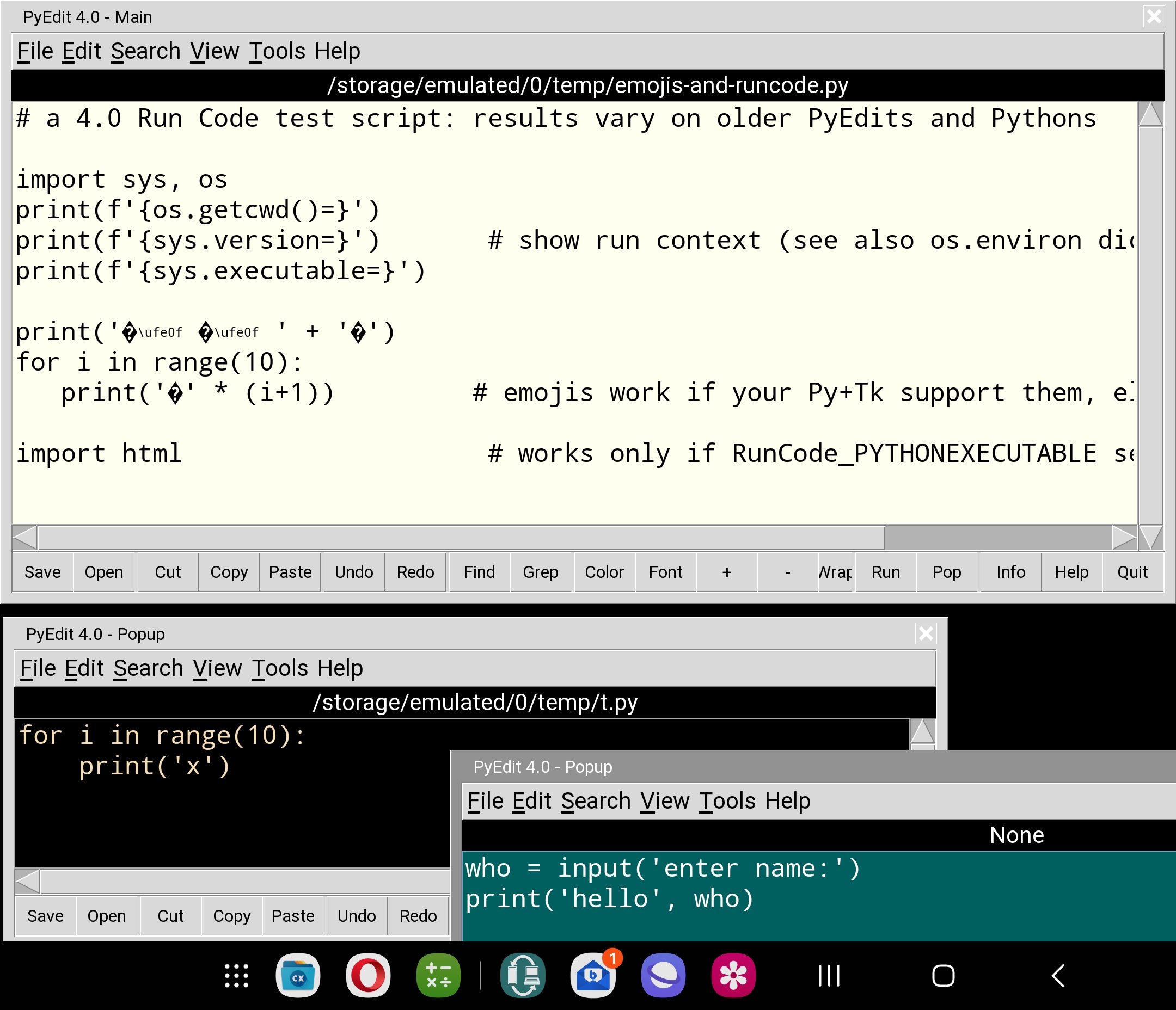Click Copy in t.py Popup toolbar
The height and width of the screenshot is (1010, 1176).
coord(232,916)
